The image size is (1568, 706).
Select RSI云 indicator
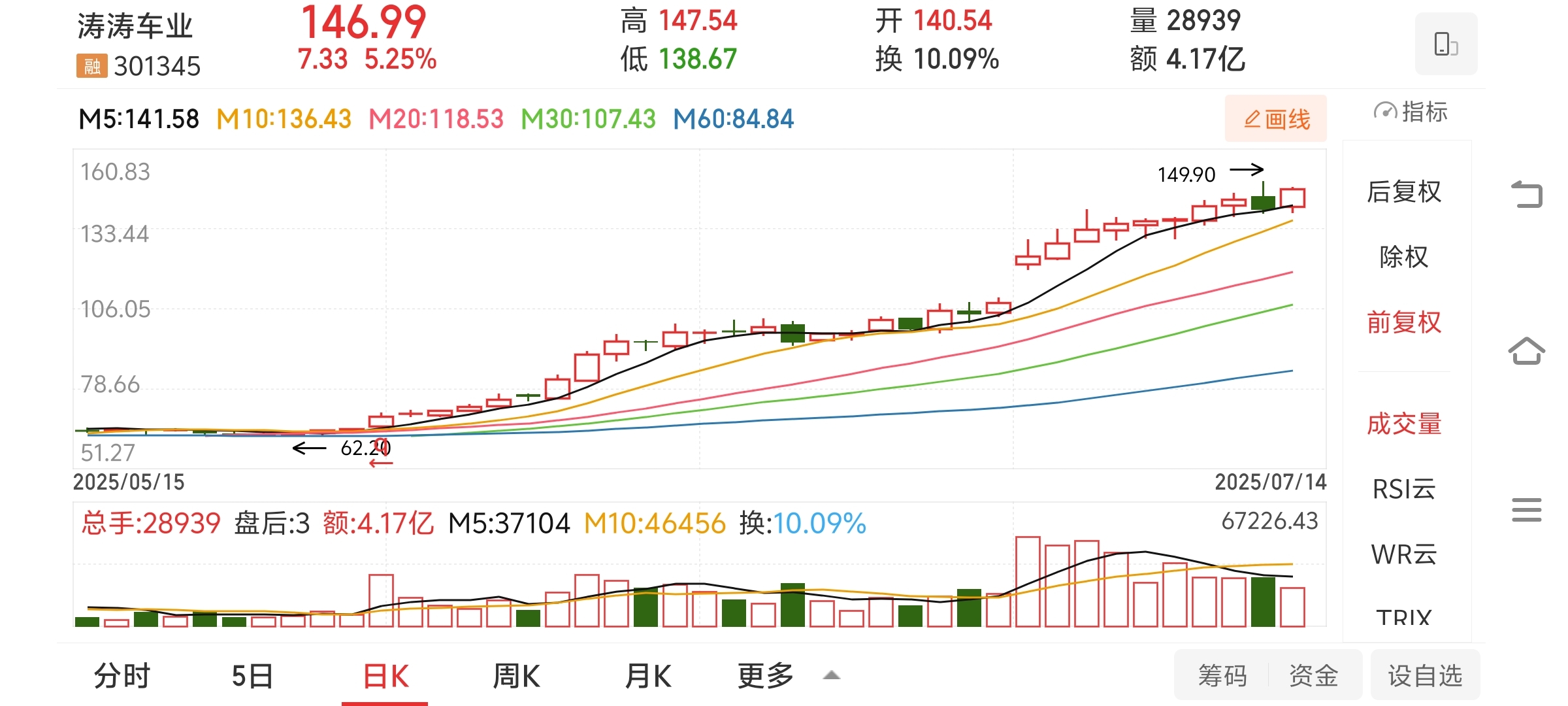[x=1404, y=489]
